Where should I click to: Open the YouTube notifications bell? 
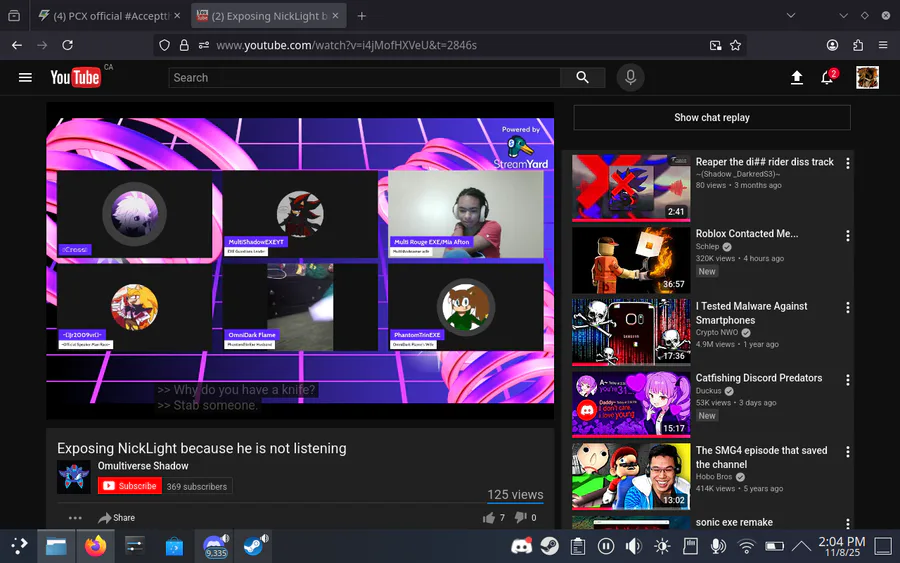(827, 77)
